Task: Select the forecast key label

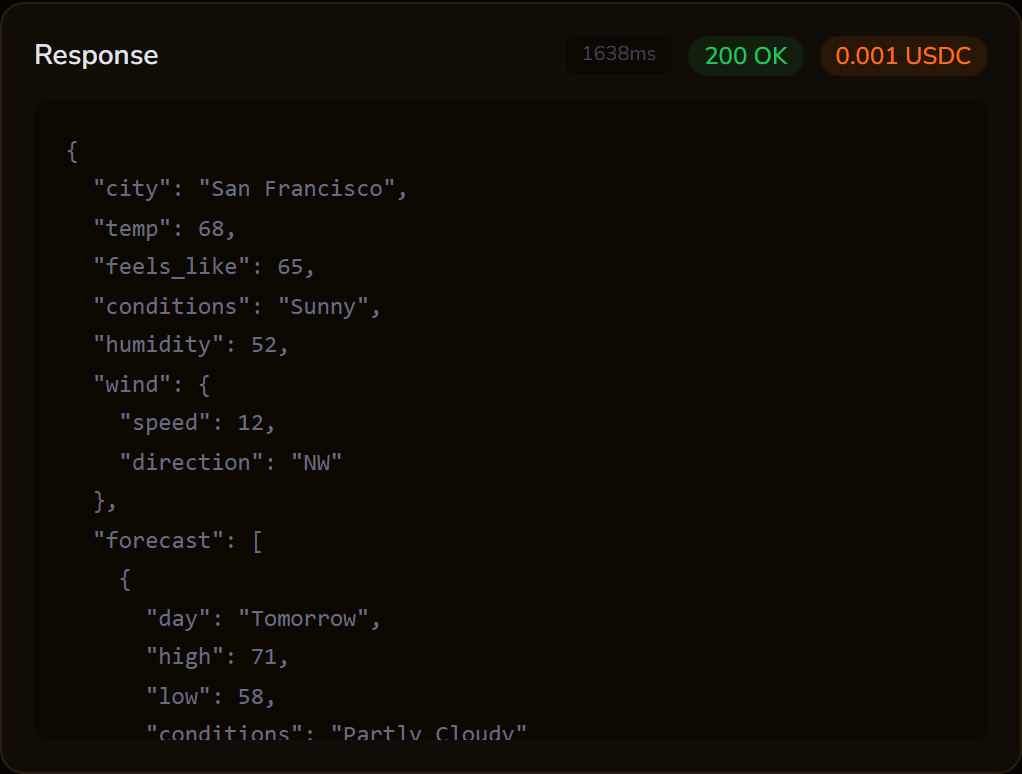Action: (x=157, y=539)
